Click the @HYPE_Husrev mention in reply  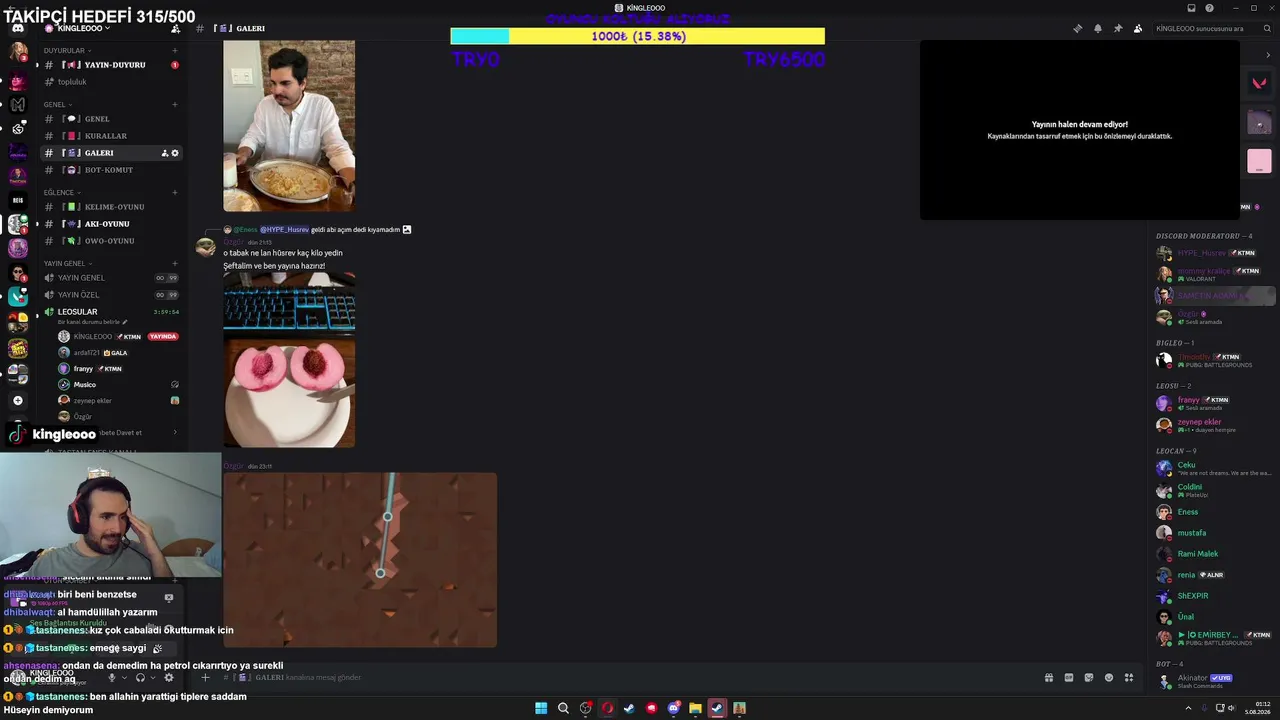tap(284, 230)
